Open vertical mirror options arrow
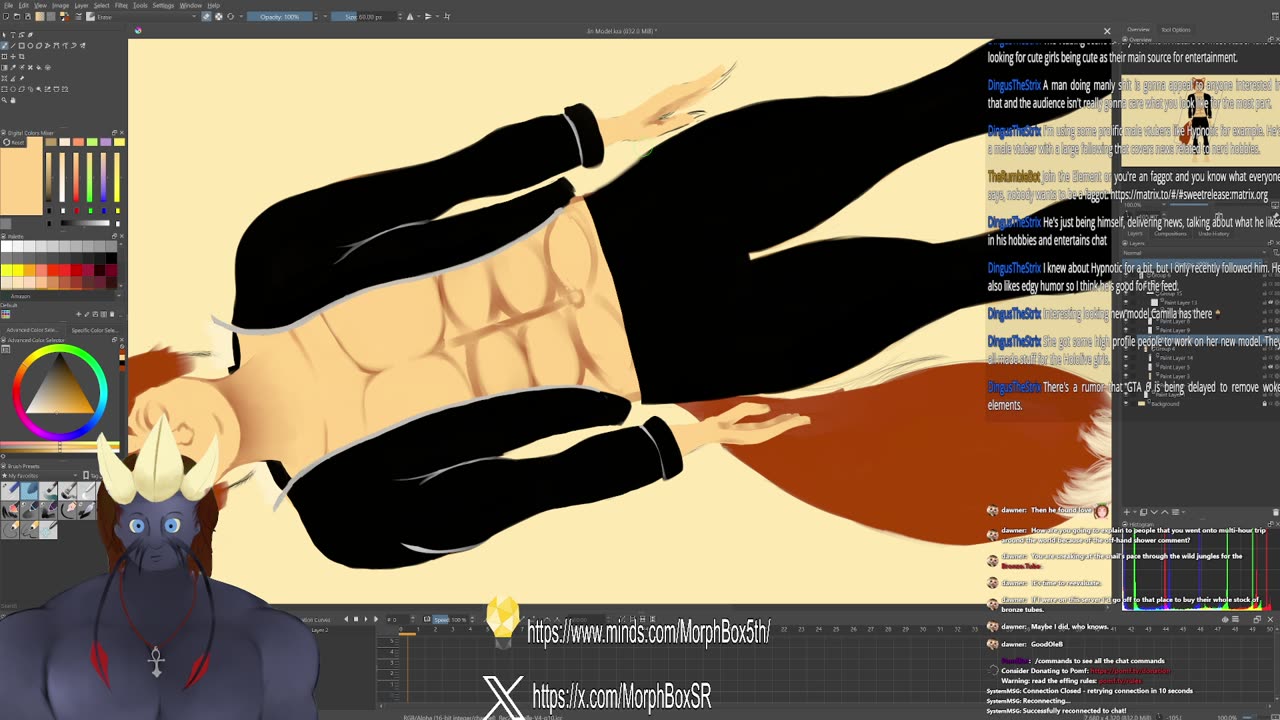This screenshot has height=720, width=1280. tap(437, 17)
